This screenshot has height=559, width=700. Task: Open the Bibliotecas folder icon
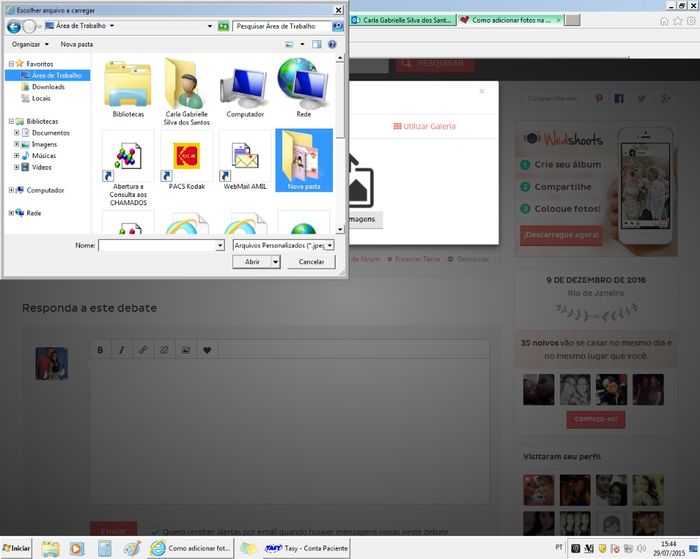[128, 89]
